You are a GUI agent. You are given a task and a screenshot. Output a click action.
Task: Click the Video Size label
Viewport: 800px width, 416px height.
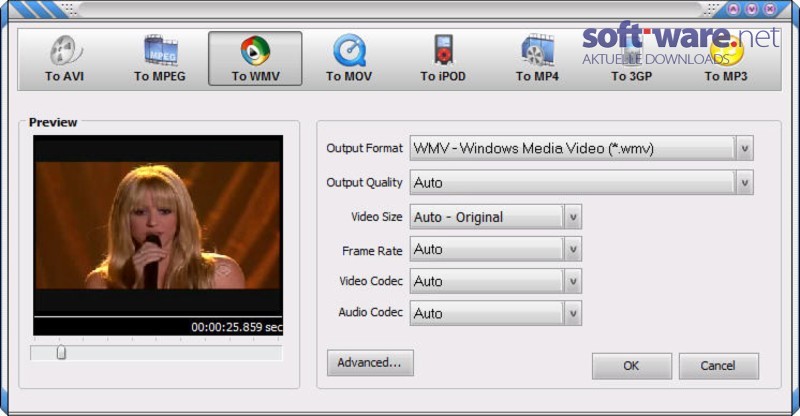point(377,217)
